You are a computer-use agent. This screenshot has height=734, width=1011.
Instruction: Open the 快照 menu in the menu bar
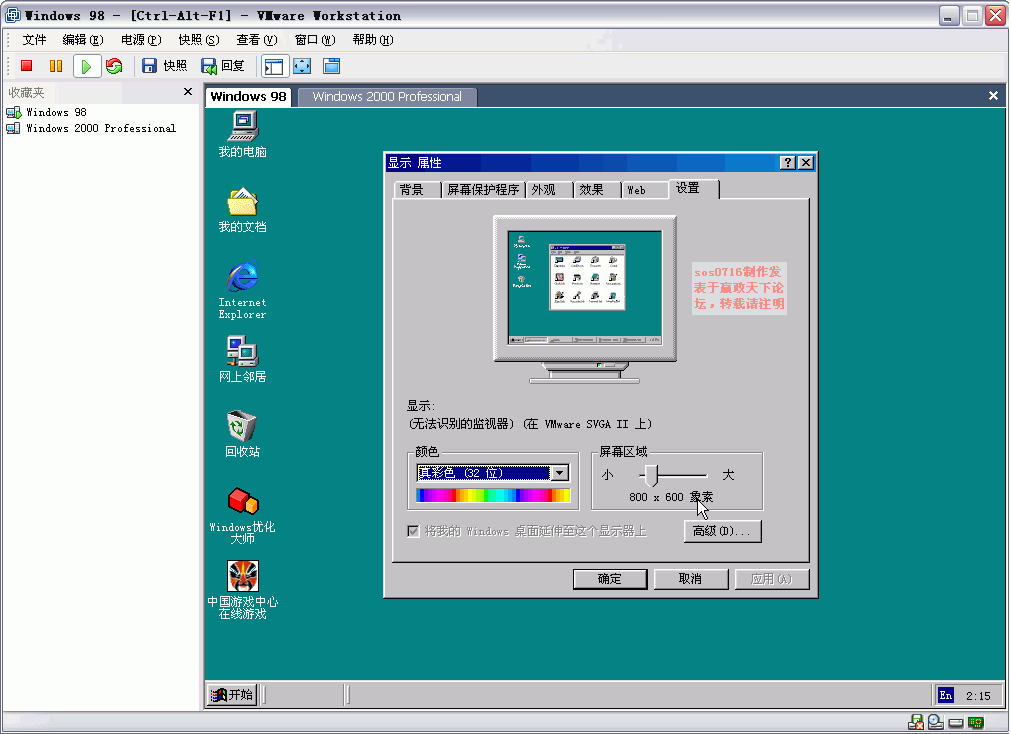pyautogui.click(x=199, y=40)
